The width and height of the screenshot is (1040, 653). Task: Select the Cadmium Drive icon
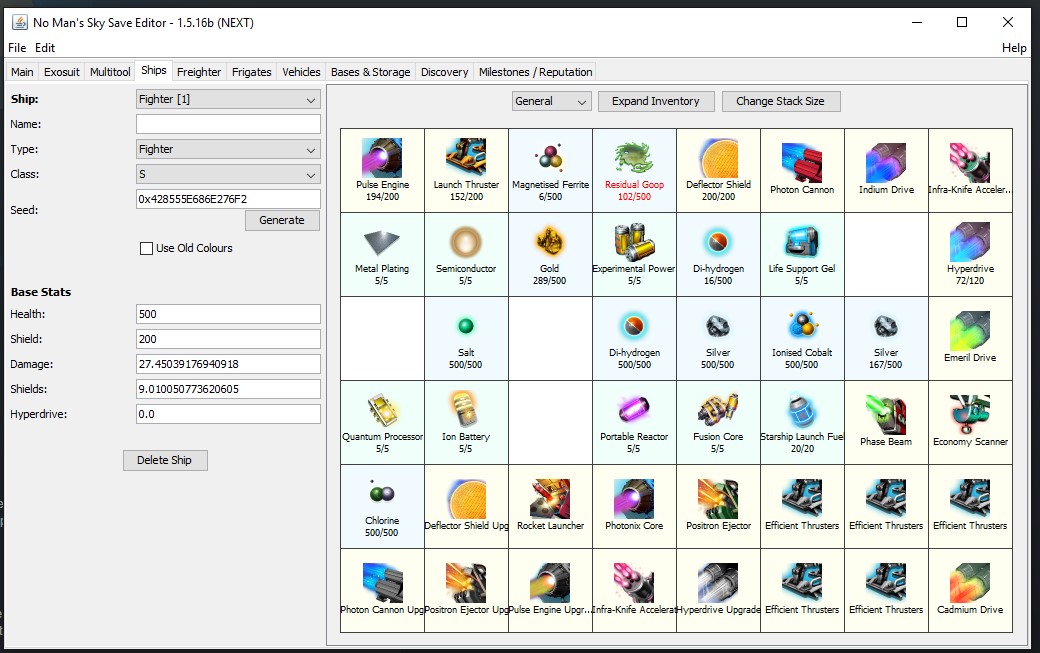pos(970,583)
